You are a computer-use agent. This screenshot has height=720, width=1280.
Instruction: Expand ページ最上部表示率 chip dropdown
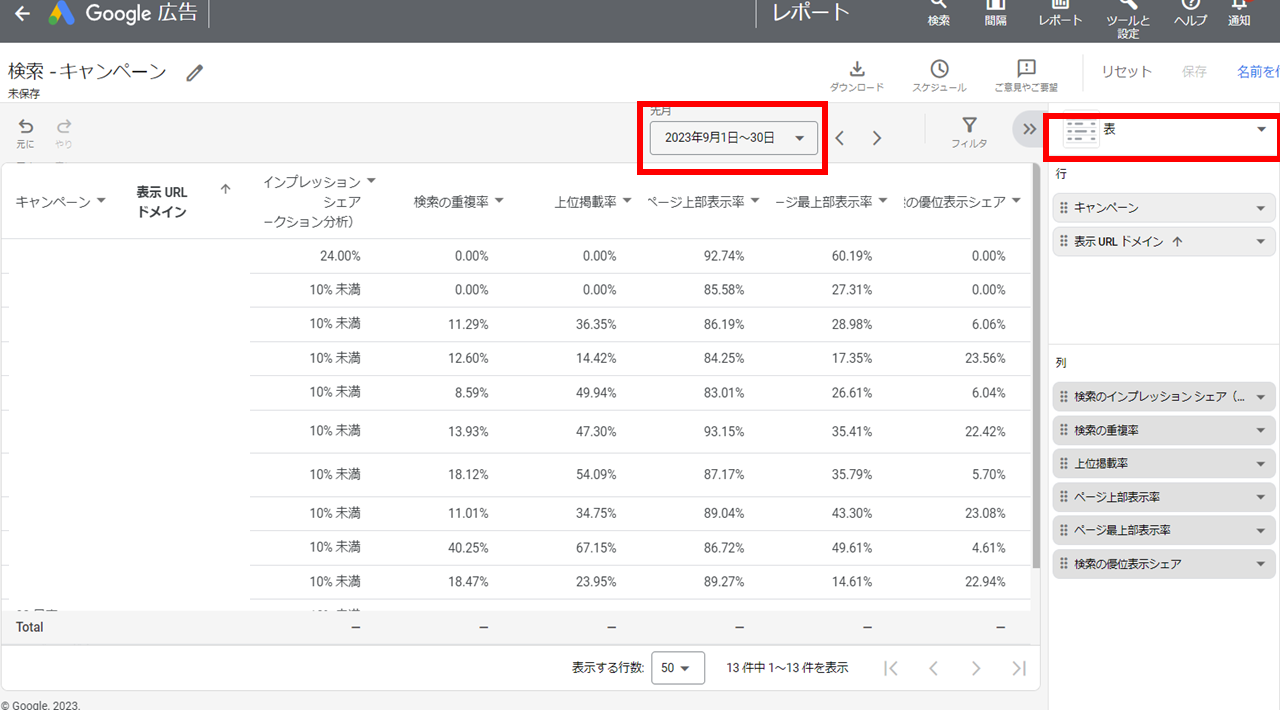[x=1261, y=530]
